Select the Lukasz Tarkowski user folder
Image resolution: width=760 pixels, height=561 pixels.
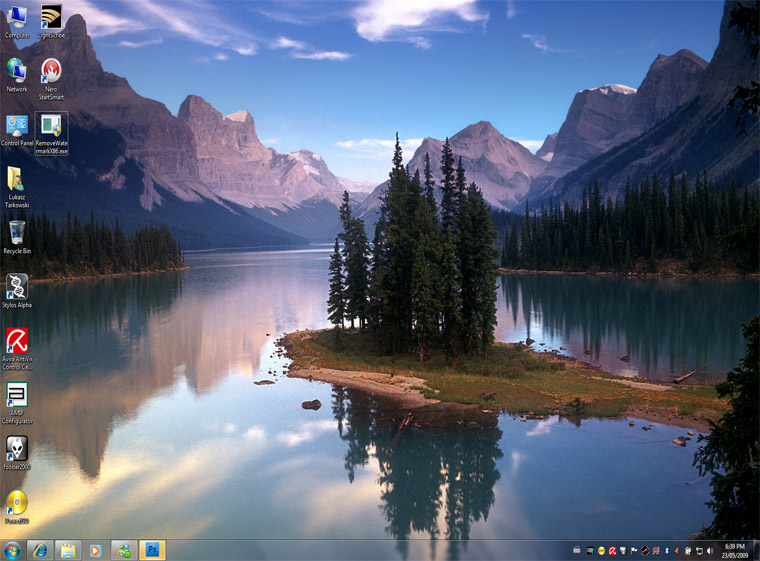(x=17, y=187)
